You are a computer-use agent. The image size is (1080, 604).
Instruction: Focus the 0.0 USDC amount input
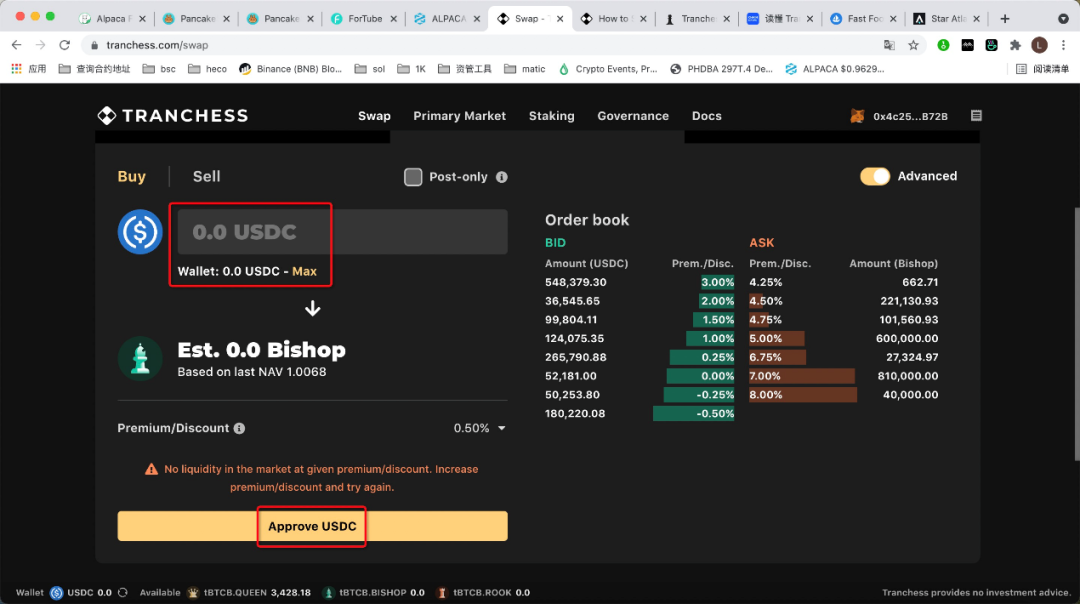coord(342,232)
